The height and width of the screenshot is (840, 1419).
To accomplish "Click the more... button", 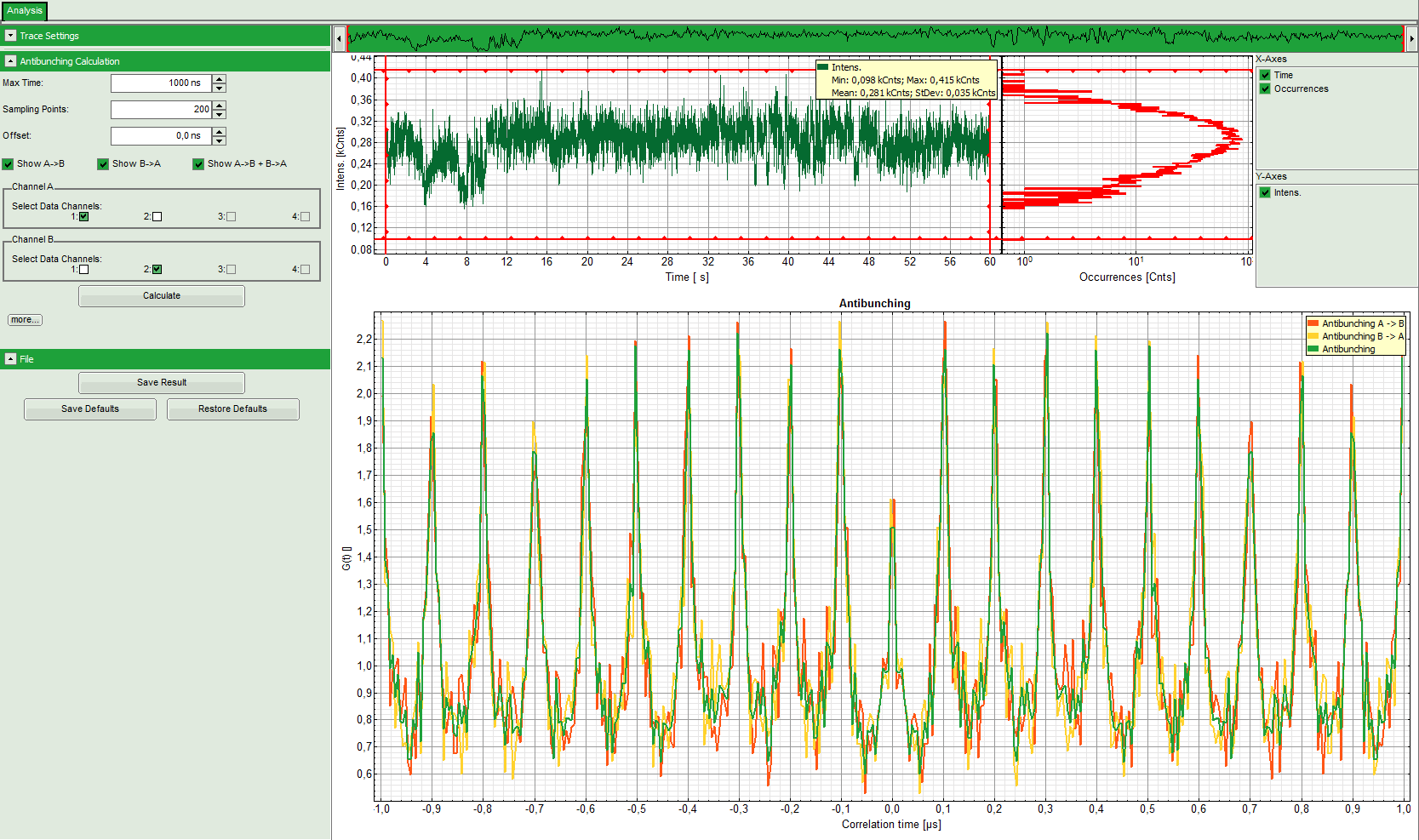I will point(25,320).
